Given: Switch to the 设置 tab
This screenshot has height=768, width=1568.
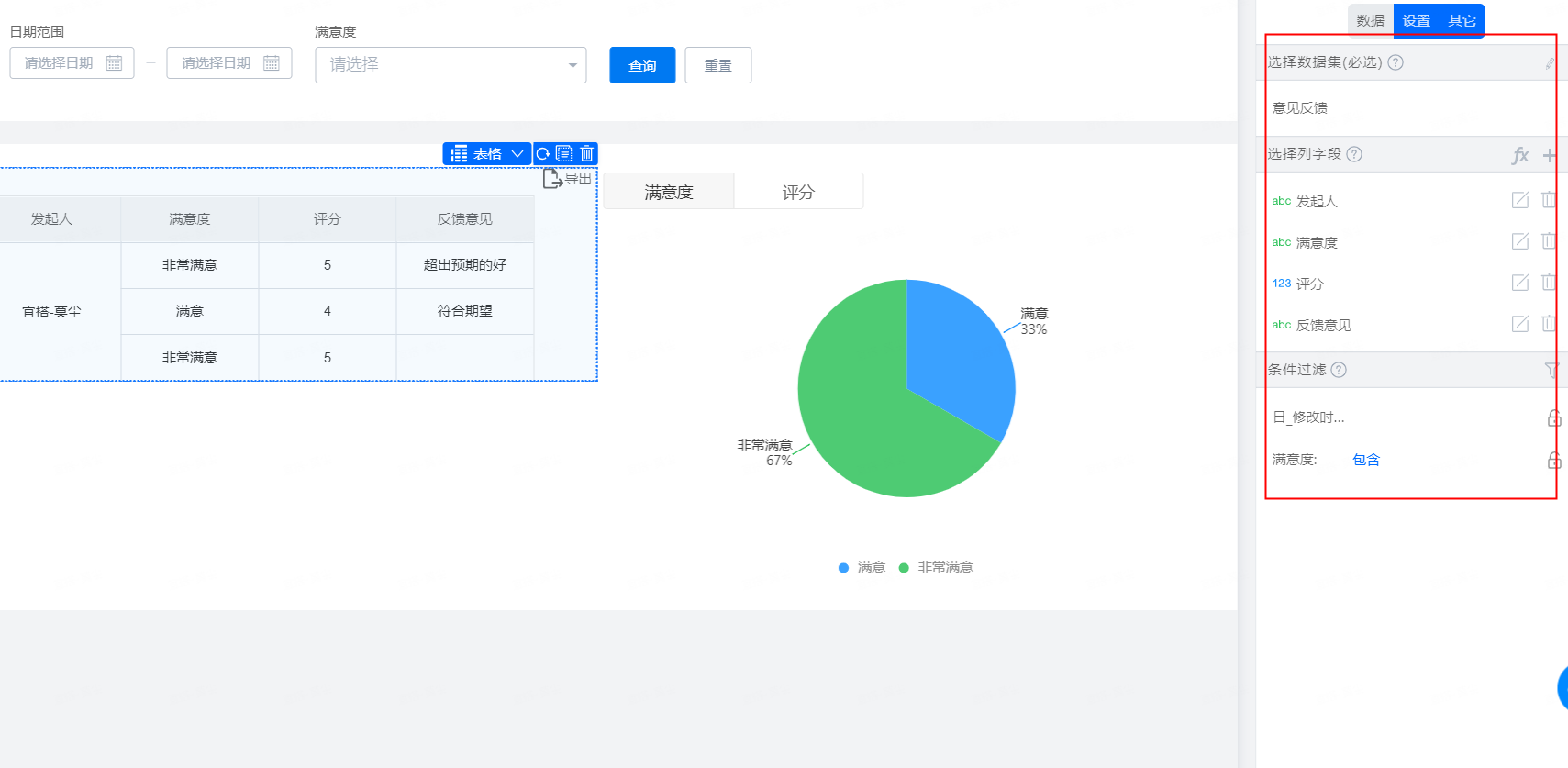Looking at the screenshot, I should (1416, 20).
